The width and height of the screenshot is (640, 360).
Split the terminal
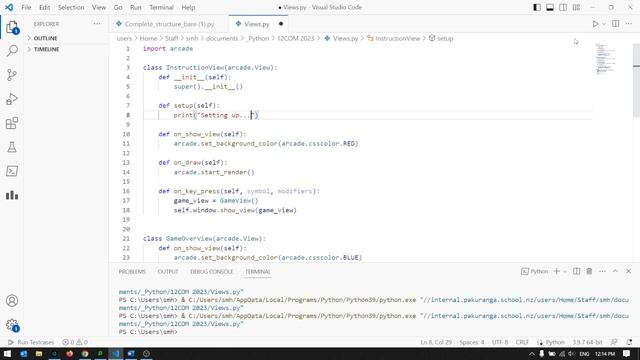click(576, 271)
